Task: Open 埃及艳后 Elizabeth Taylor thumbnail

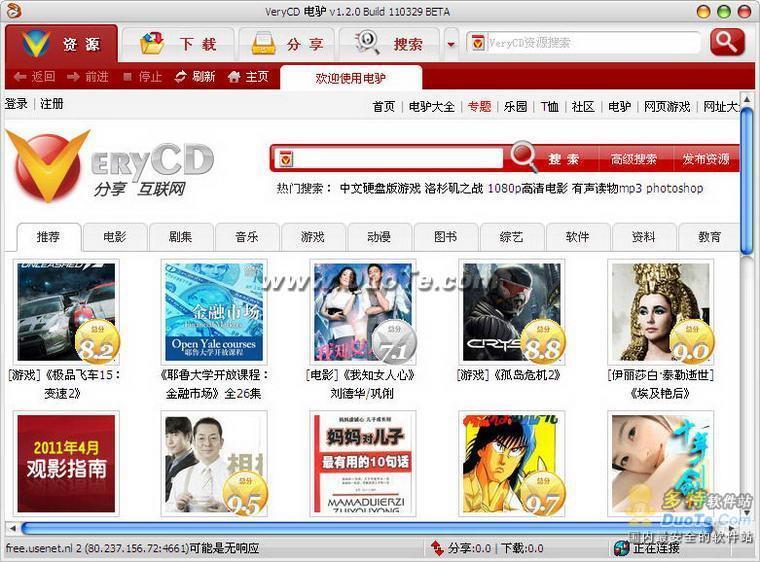Action: pos(660,312)
